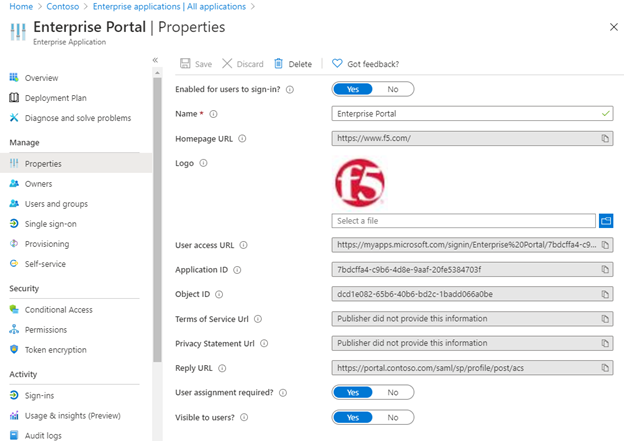Click the info icon next to User access URL
The image size is (624, 441).
(243, 245)
